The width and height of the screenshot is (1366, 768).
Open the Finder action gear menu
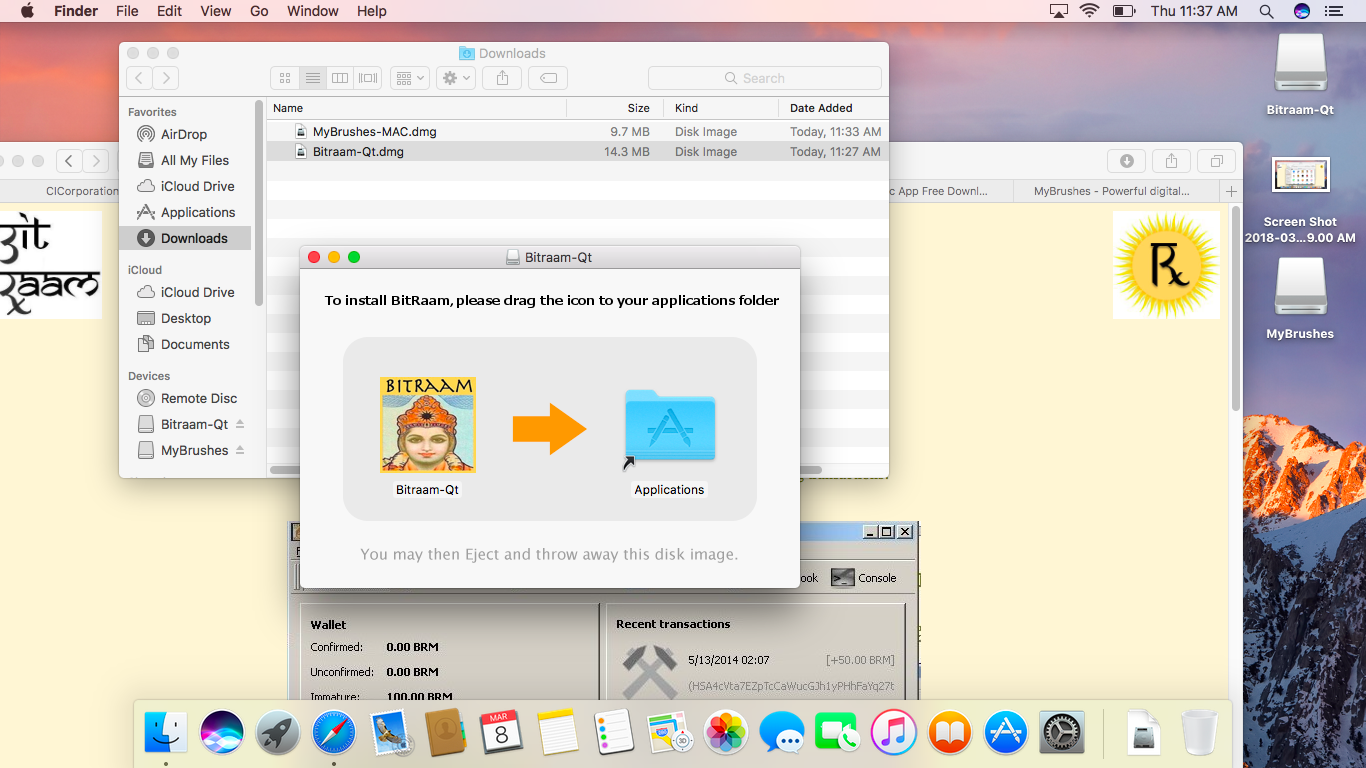click(x=455, y=78)
